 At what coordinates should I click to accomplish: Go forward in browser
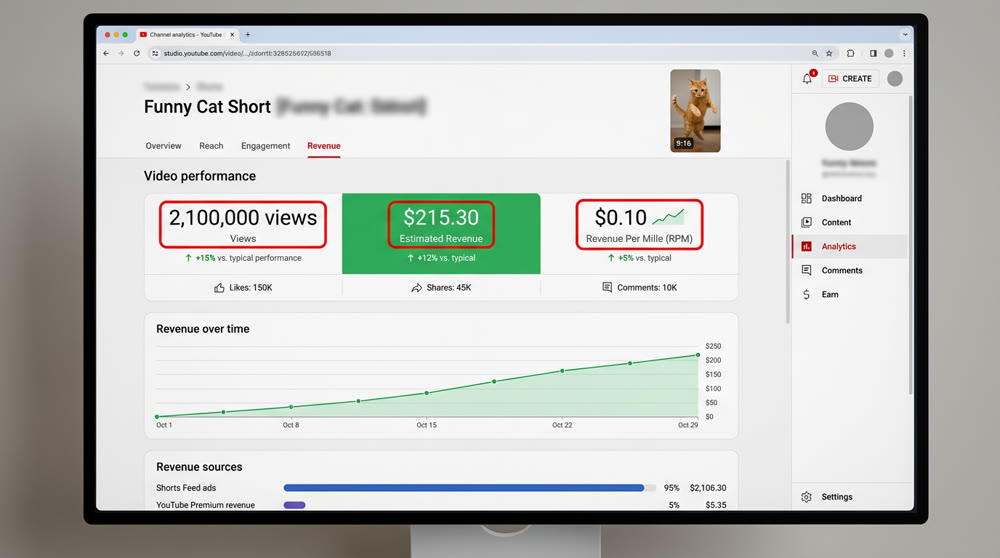[x=121, y=54]
